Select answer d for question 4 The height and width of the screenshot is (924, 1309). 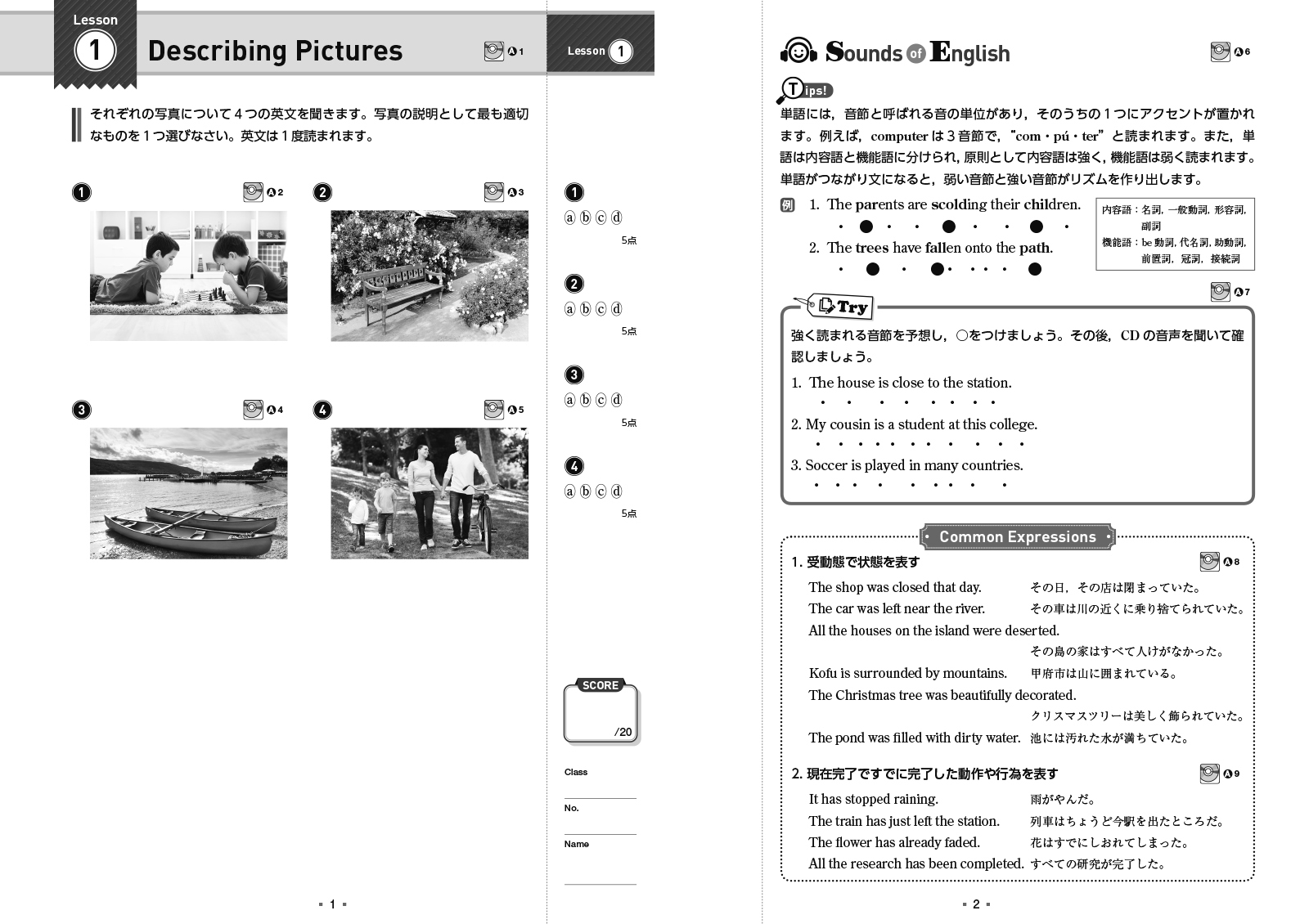point(617,491)
